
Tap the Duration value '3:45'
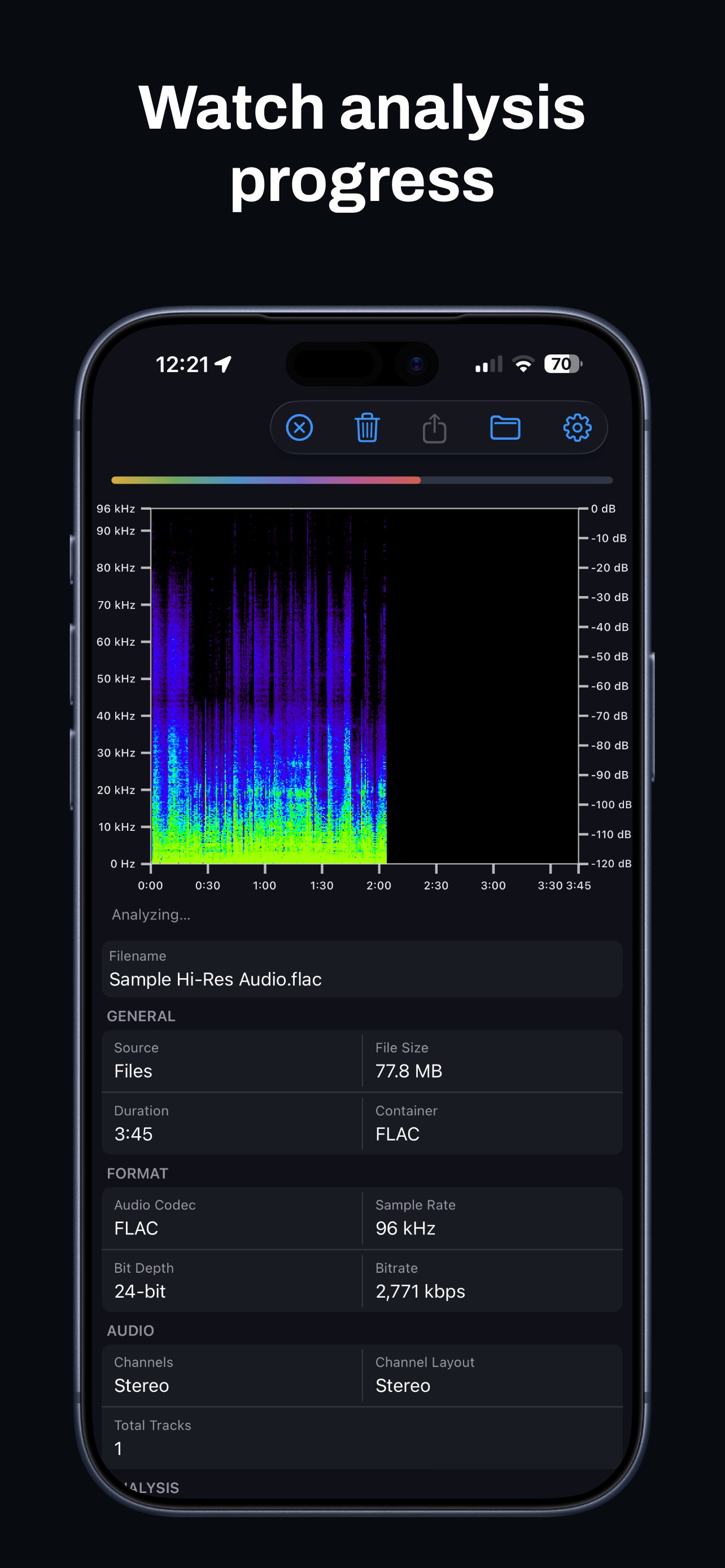[133, 1134]
